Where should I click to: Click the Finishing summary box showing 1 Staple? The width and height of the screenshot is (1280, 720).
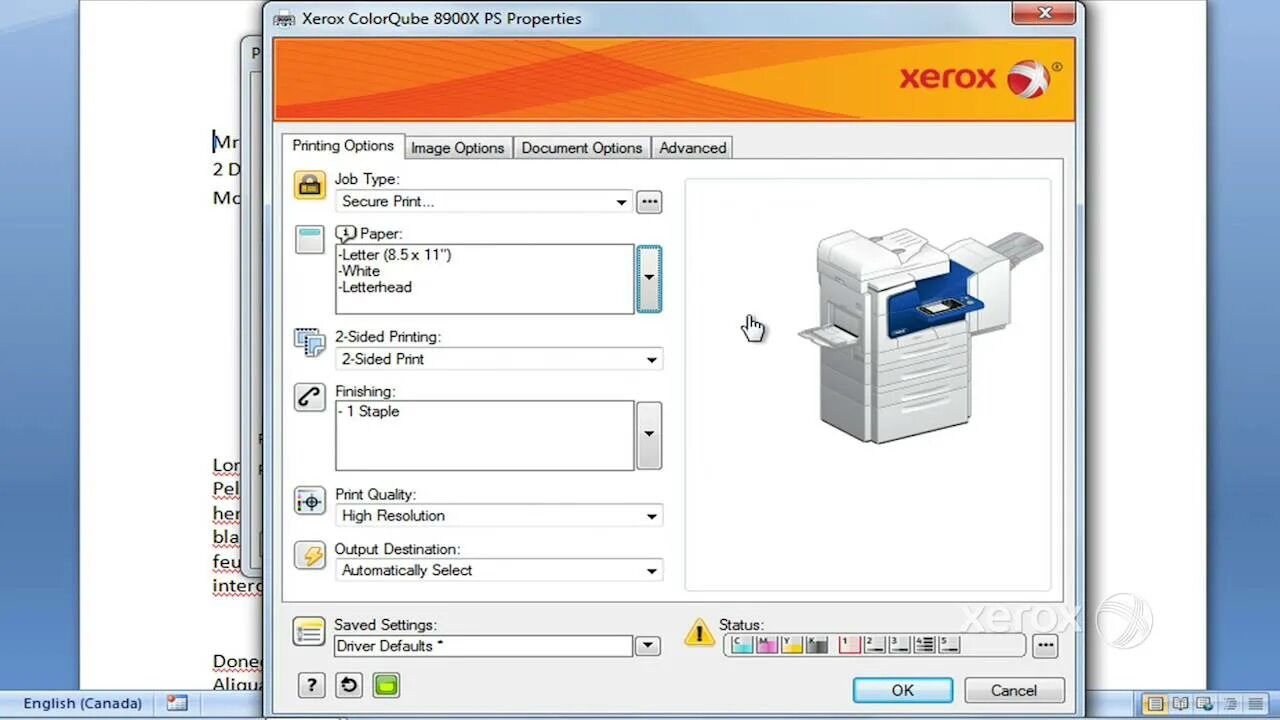[484, 435]
